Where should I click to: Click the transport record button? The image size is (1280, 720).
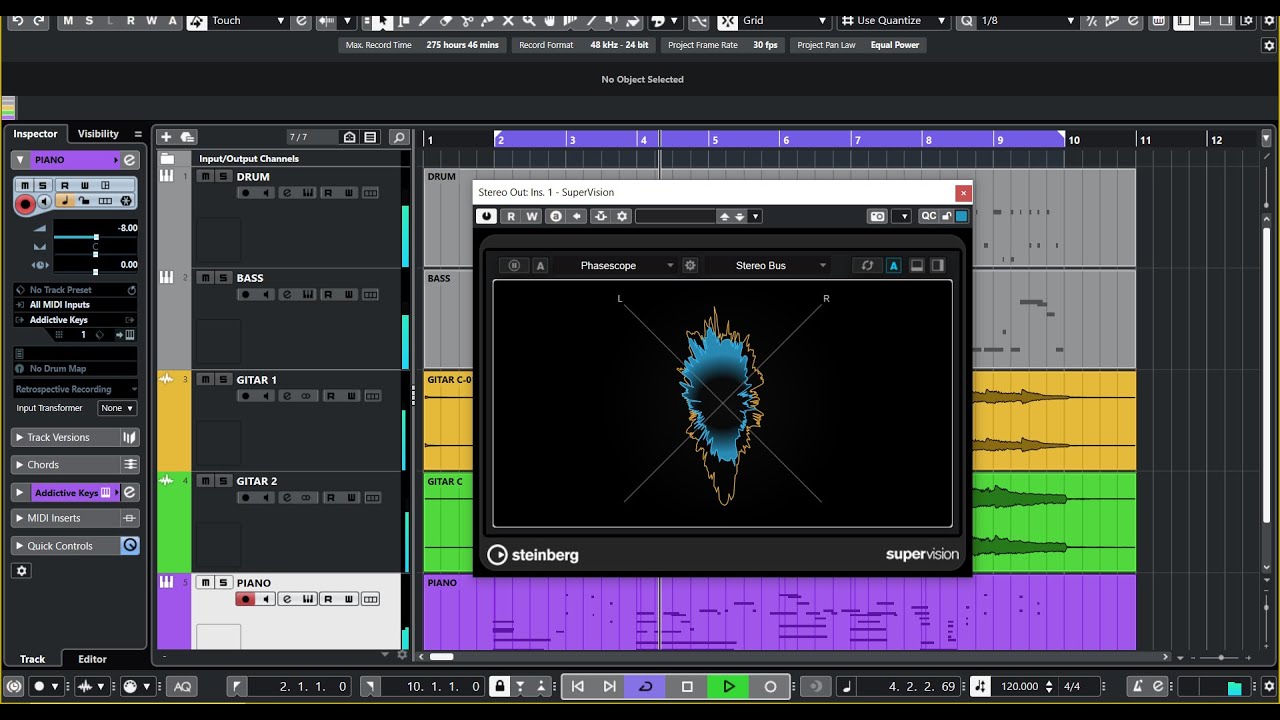coord(770,686)
